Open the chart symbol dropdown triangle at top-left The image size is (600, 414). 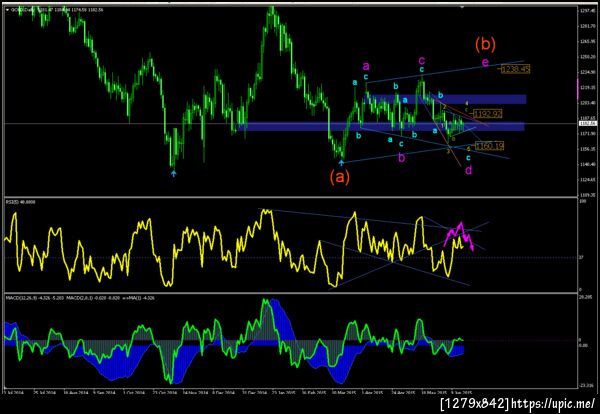pyautogui.click(x=8, y=10)
